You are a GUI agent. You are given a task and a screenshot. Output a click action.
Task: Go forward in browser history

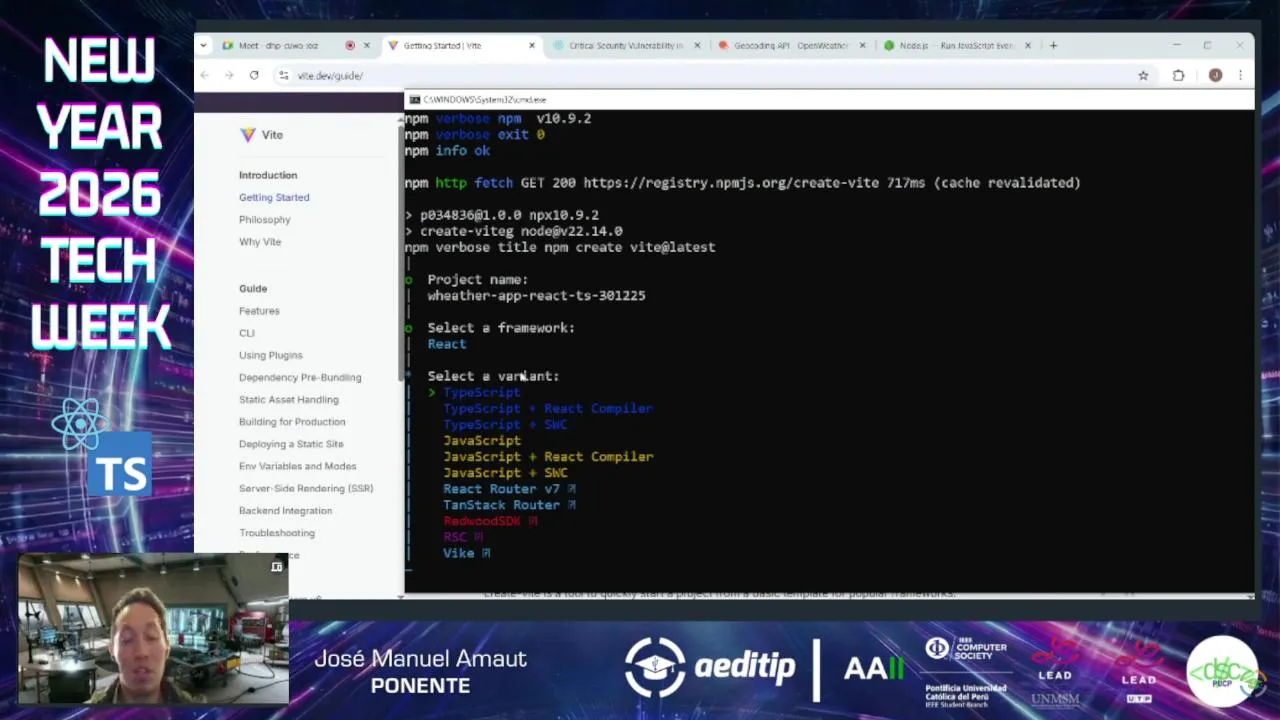tap(229, 75)
